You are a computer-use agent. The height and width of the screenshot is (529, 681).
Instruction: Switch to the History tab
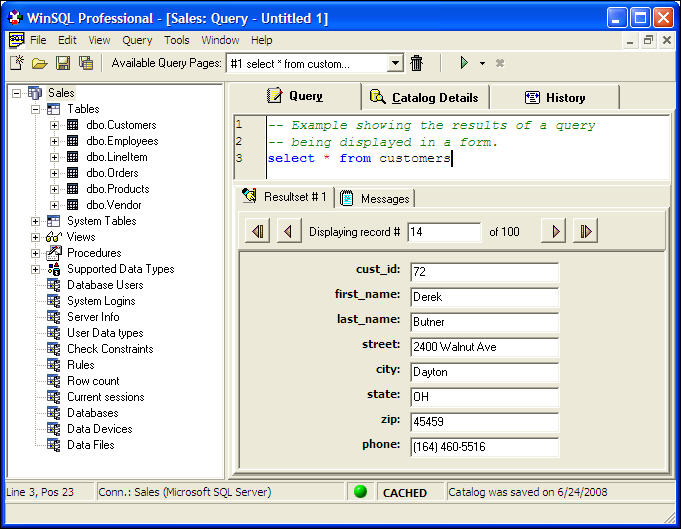(x=555, y=97)
